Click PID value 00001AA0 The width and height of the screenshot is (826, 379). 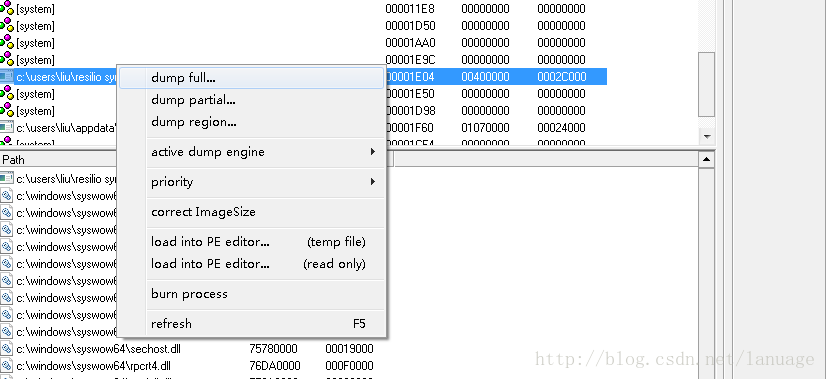(410, 42)
